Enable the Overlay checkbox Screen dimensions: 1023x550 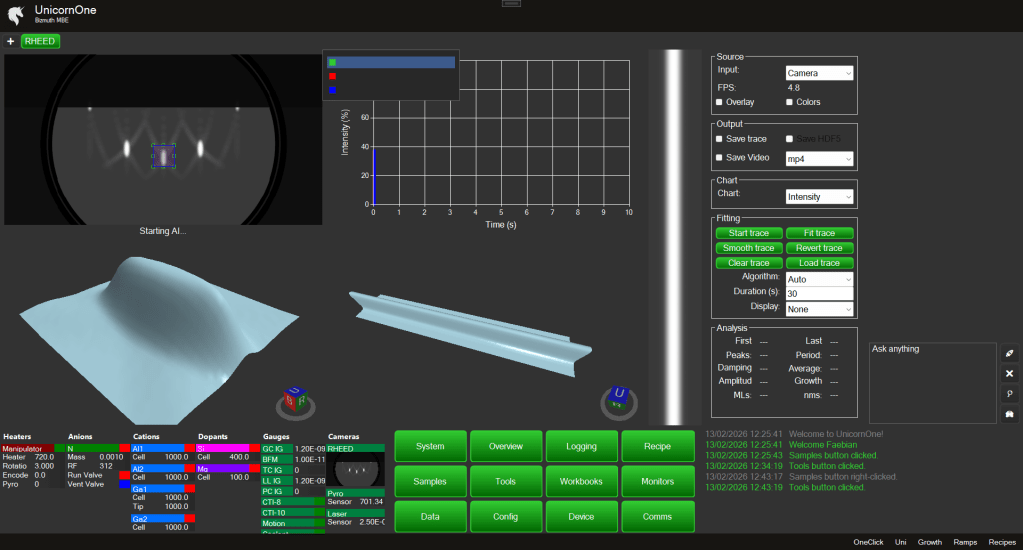point(720,102)
